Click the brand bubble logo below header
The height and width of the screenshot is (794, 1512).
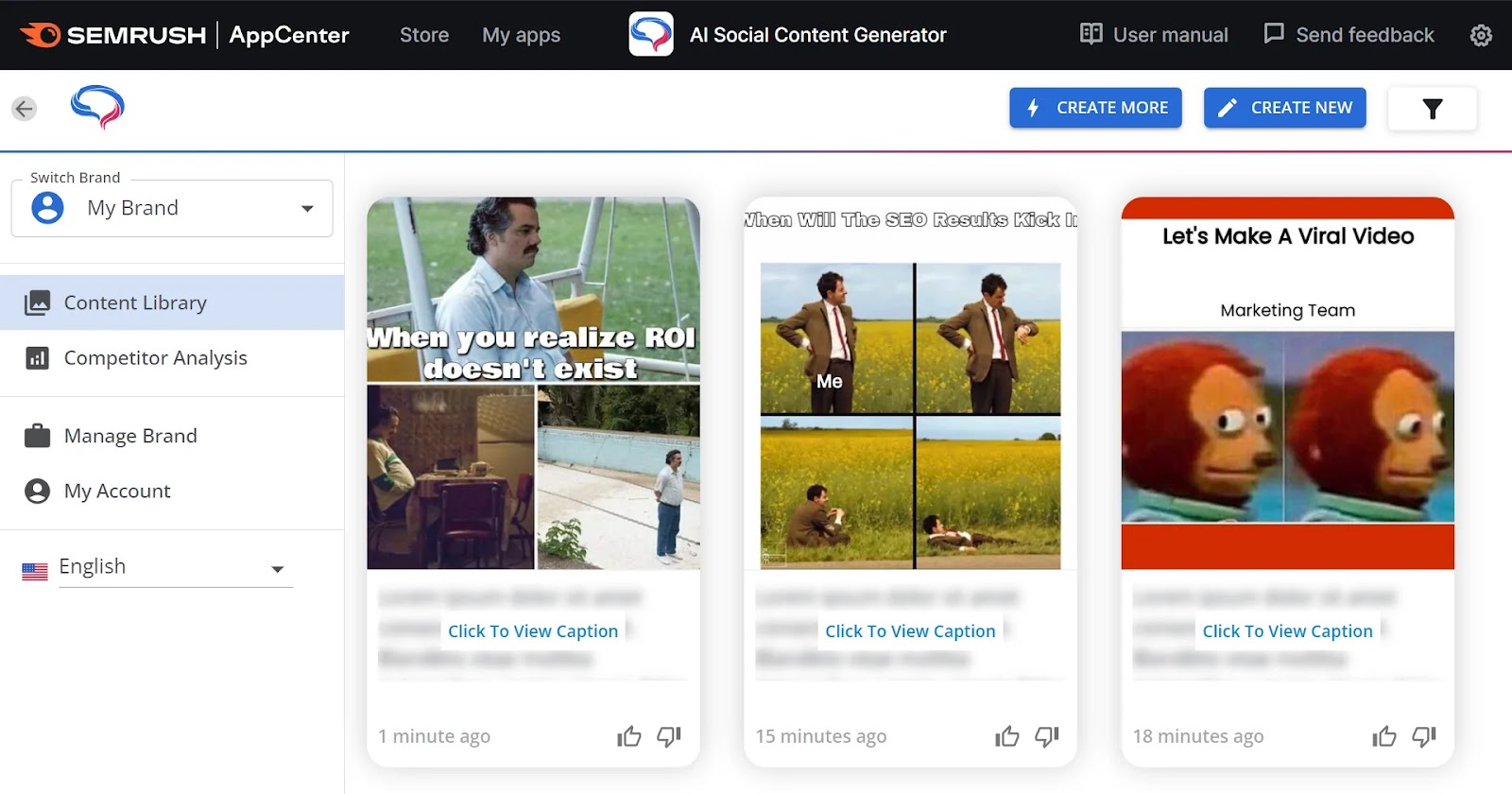click(x=97, y=107)
